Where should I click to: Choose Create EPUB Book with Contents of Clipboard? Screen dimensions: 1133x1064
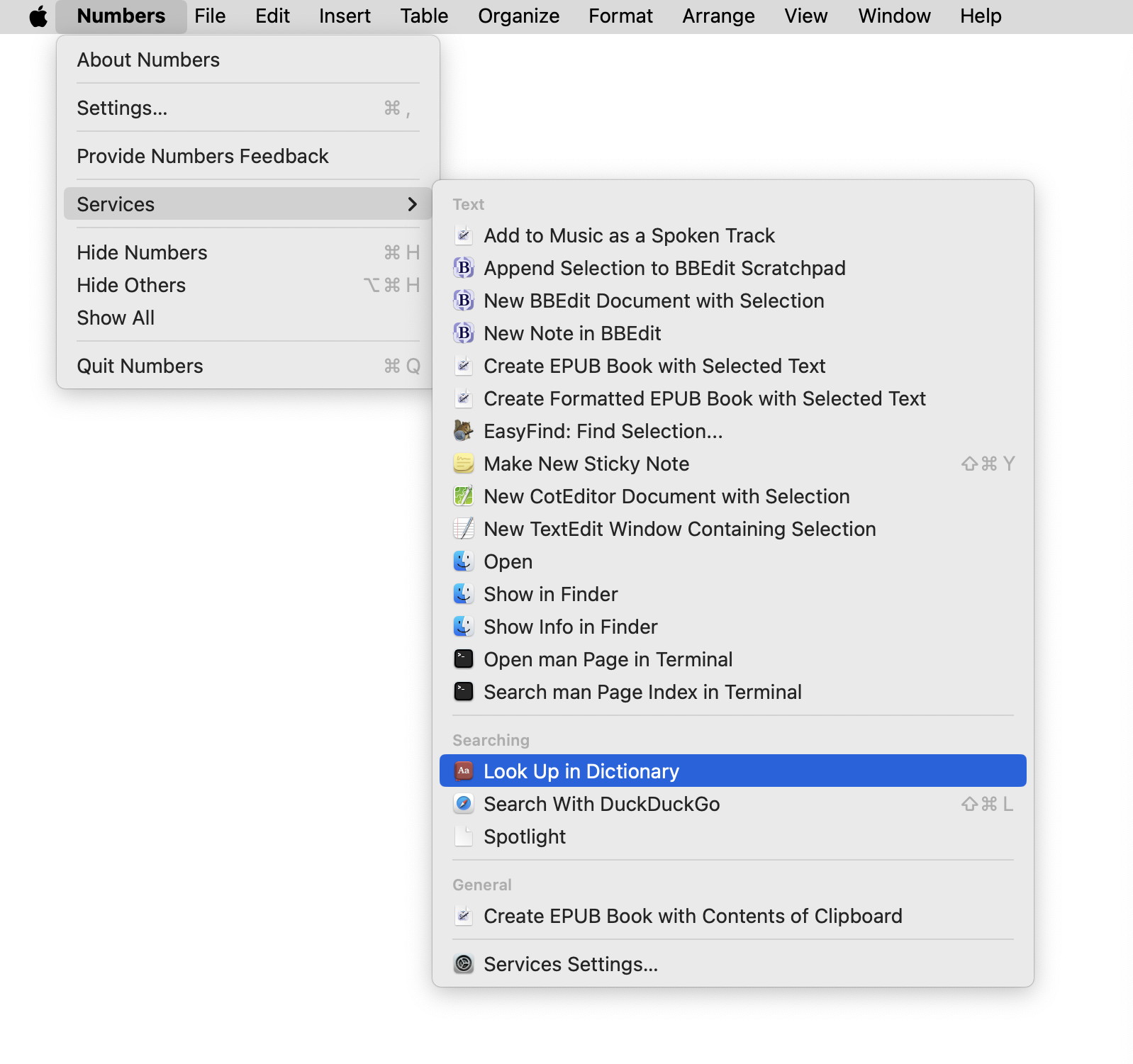[733, 916]
